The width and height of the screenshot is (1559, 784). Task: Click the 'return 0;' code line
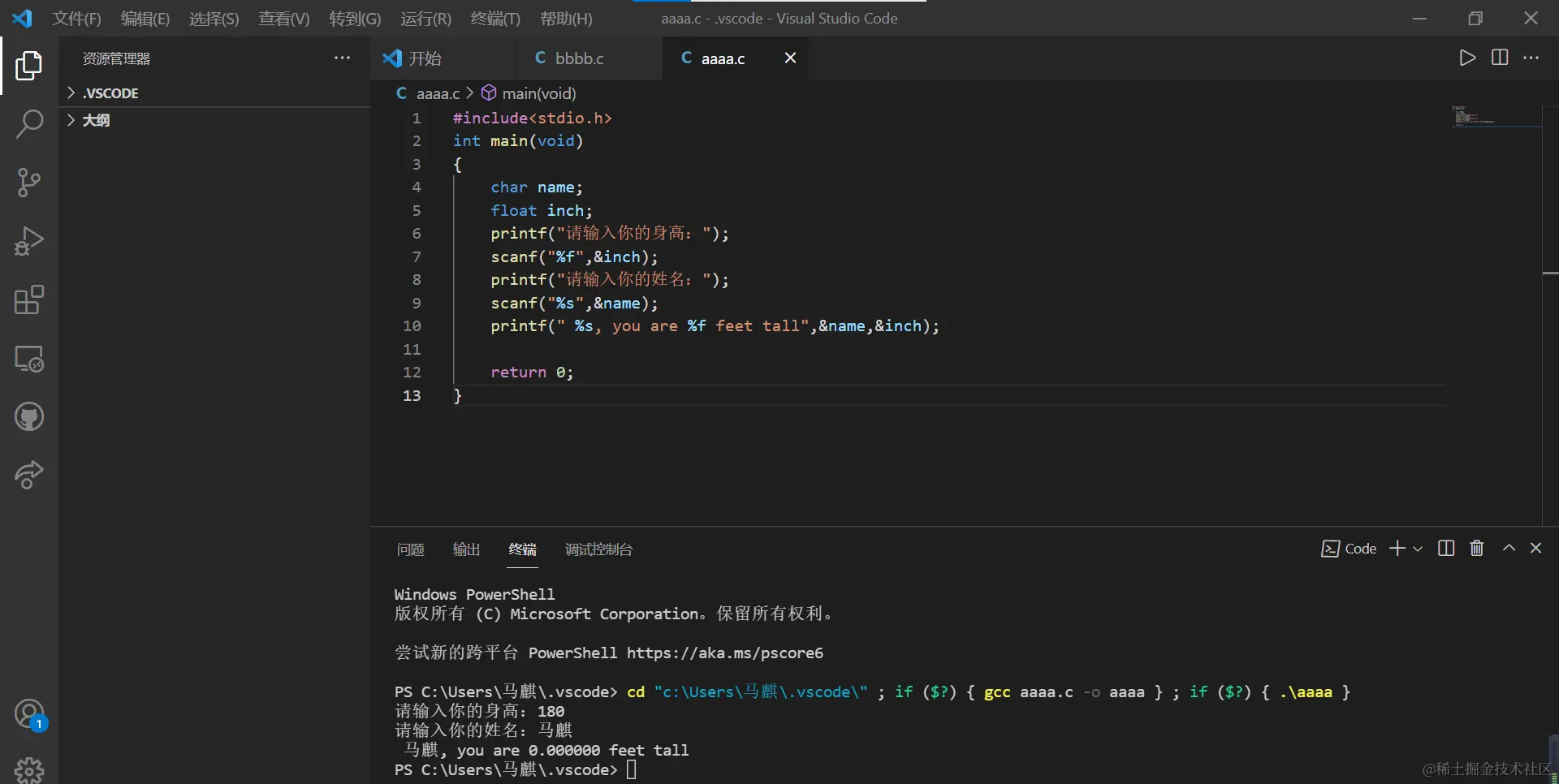pyautogui.click(x=532, y=373)
